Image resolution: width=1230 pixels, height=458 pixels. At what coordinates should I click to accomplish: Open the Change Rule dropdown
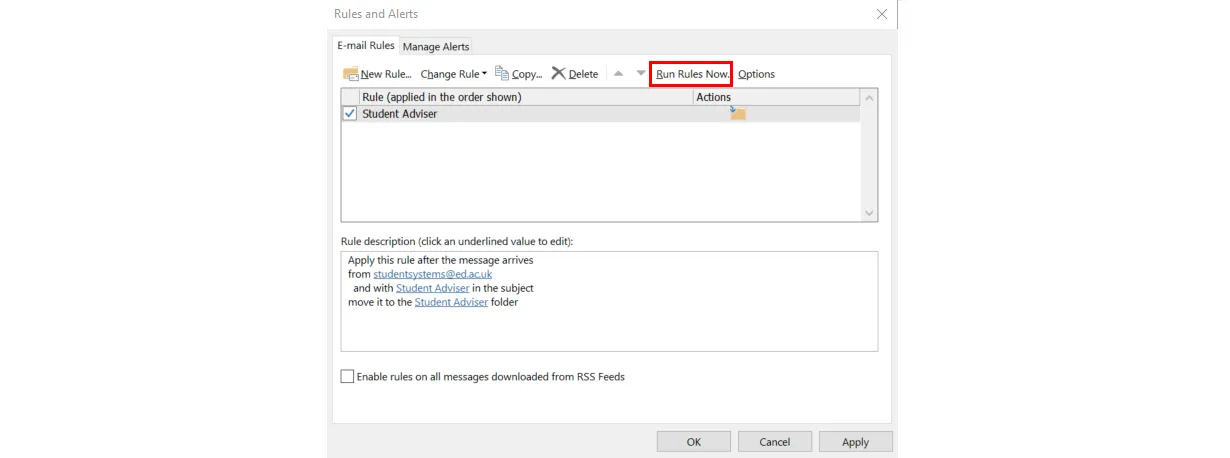tap(454, 74)
